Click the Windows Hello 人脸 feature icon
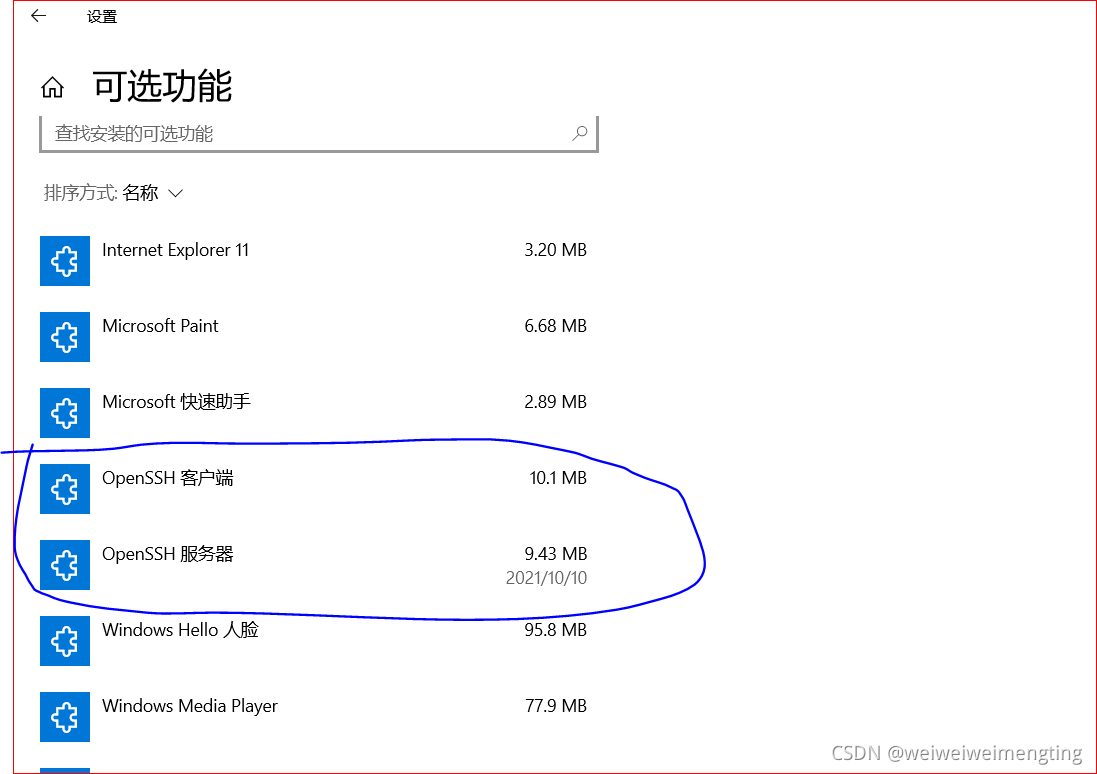This screenshot has height=774, width=1097. tap(65, 641)
